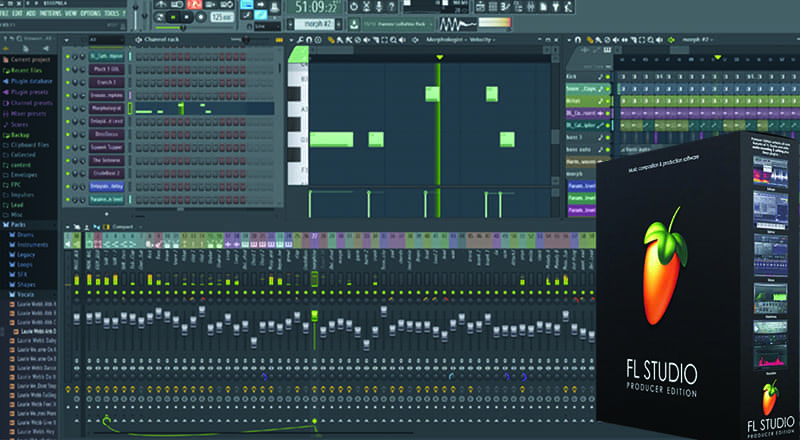Image resolution: width=800 pixels, height=440 pixels.
Task: Open the Drums pack folder
Action: pyautogui.click(x=21, y=235)
